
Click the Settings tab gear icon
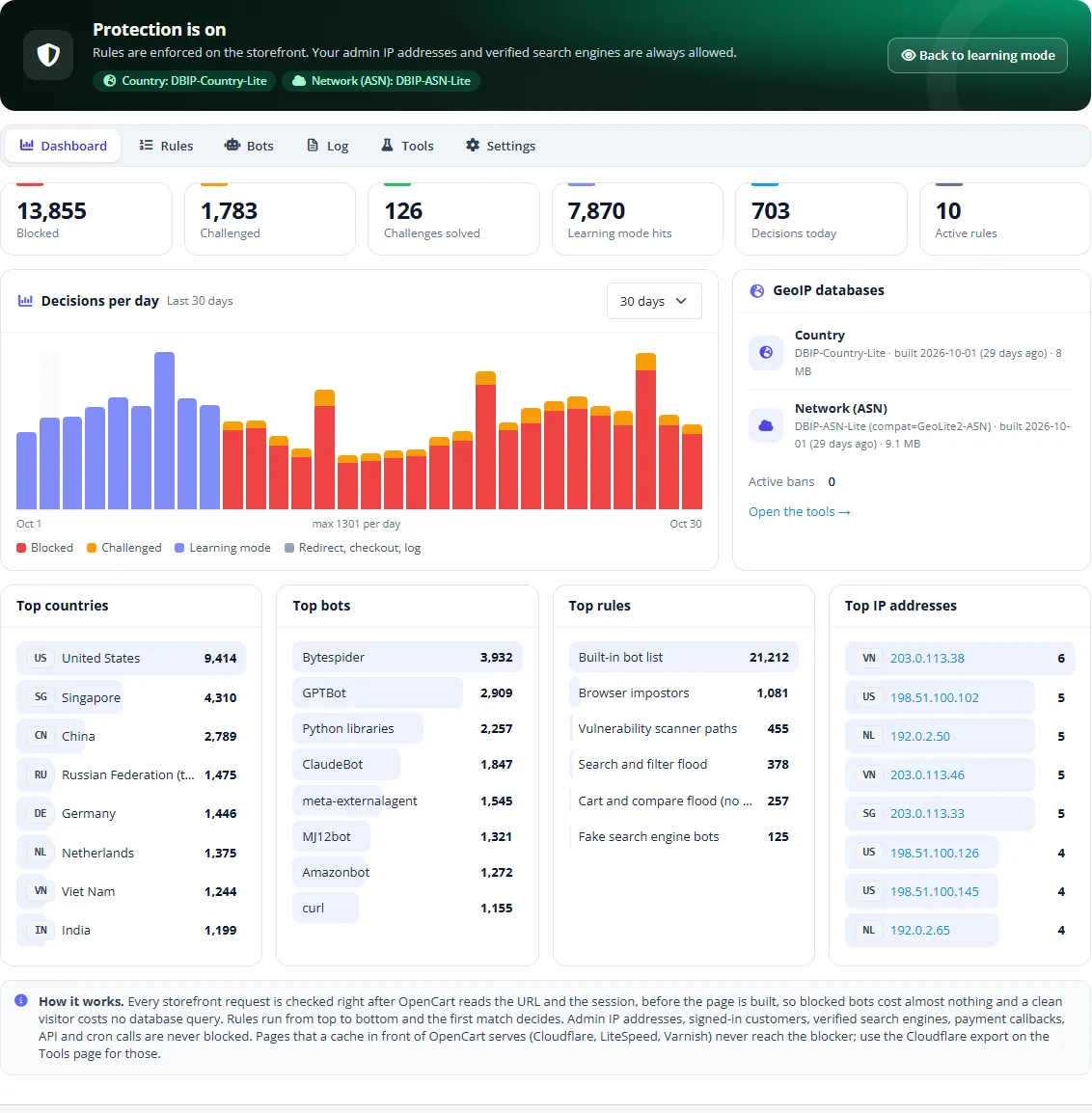pyautogui.click(x=472, y=146)
